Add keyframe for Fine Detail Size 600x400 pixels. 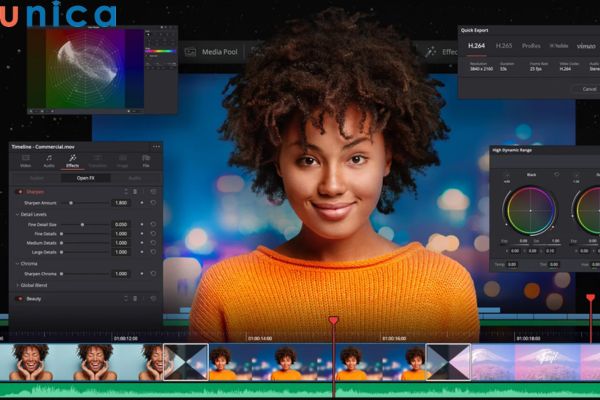pos(142,224)
